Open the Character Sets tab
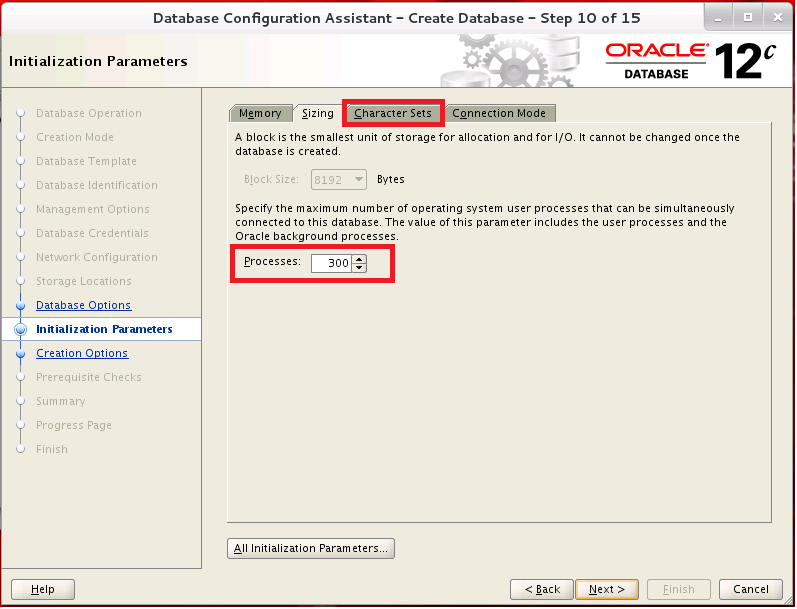The height and width of the screenshot is (609, 797). coord(393,113)
